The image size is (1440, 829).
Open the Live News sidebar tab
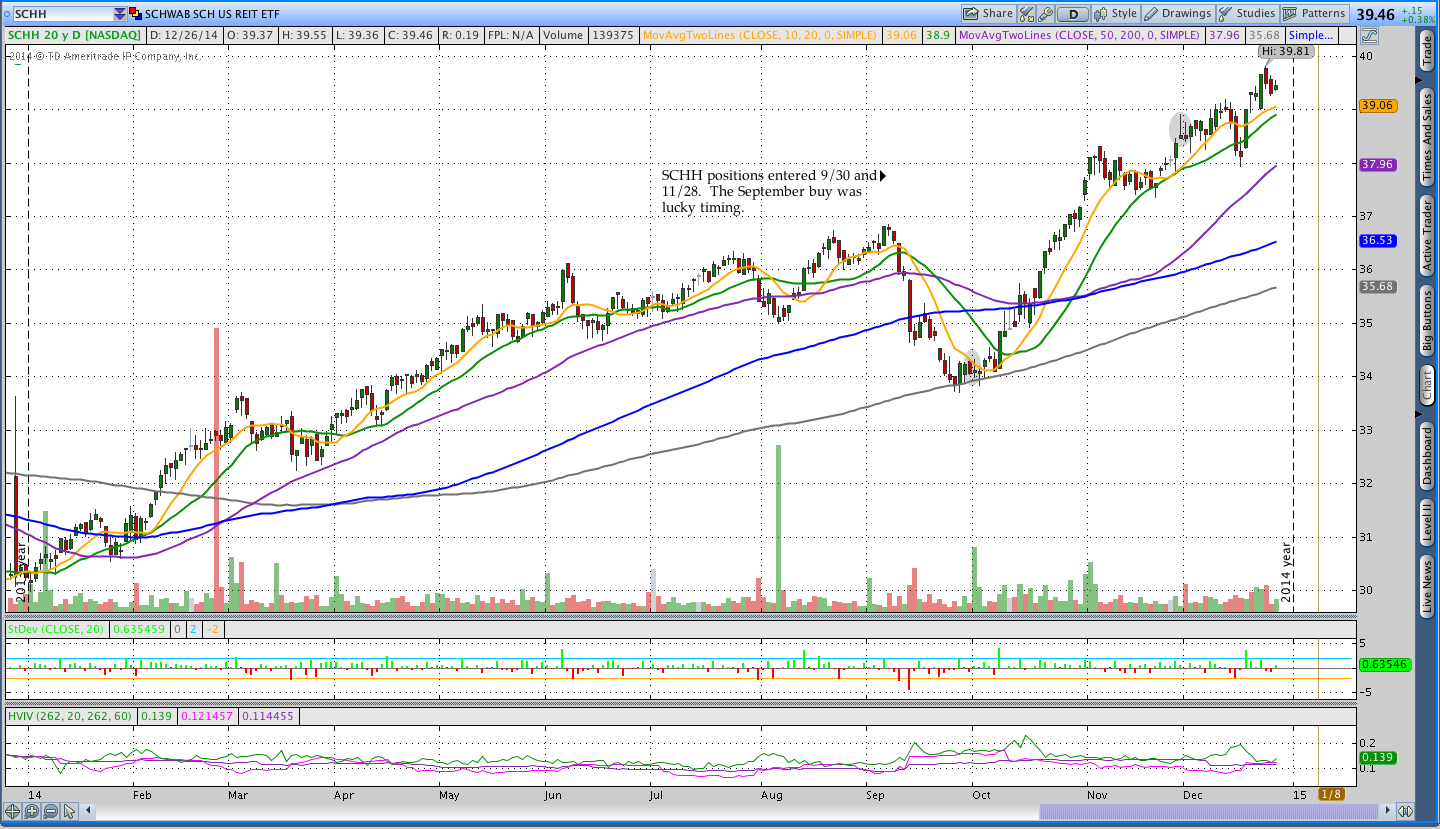(1427, 588)
